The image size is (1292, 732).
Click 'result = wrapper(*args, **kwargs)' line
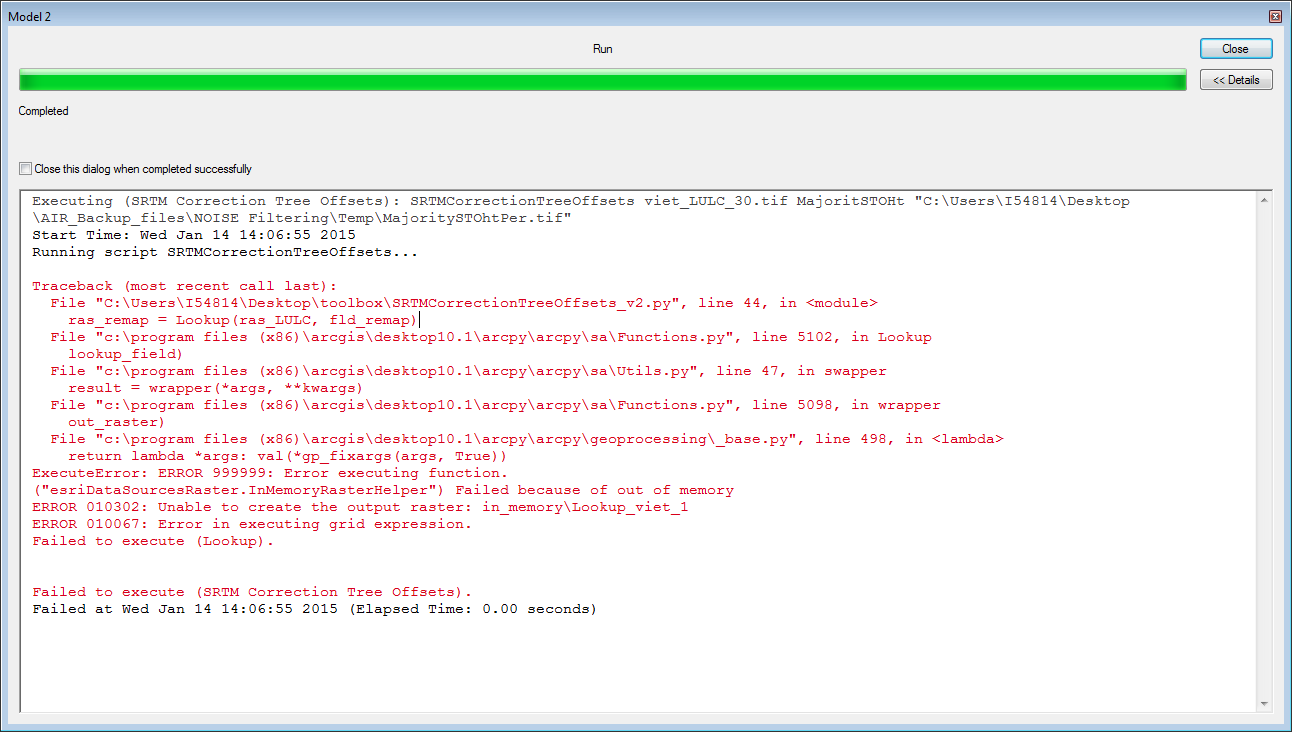[x=216, y=388]
